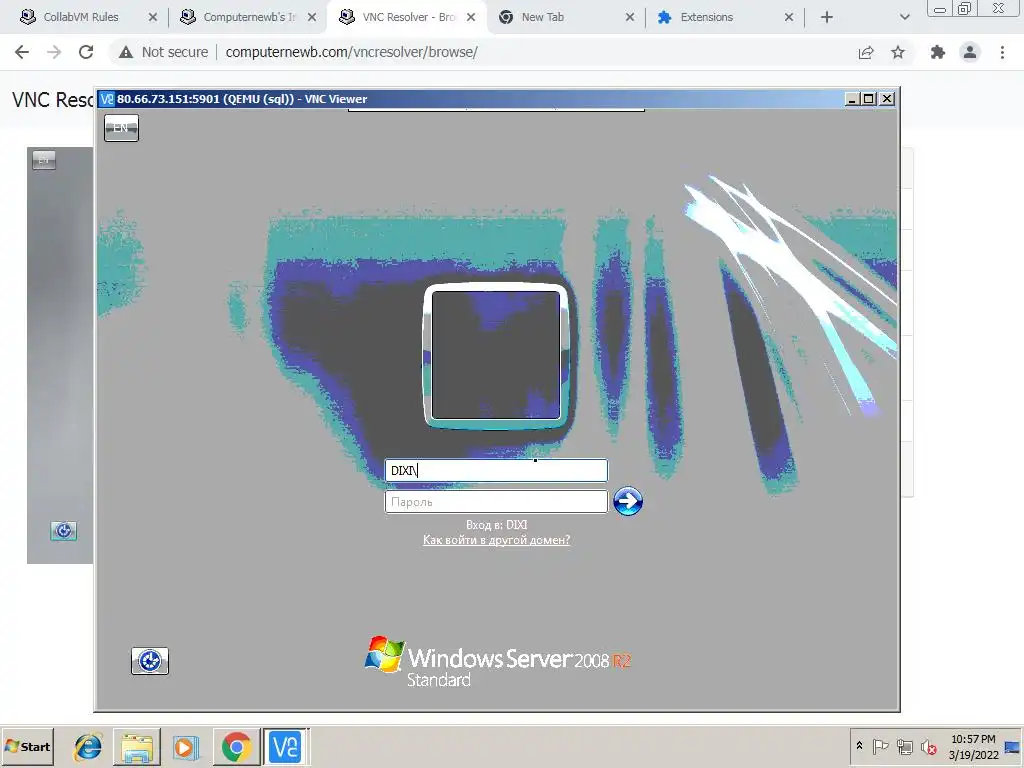
Task: Open the Chrome three-dot menu
Action: coord(1002,52)
